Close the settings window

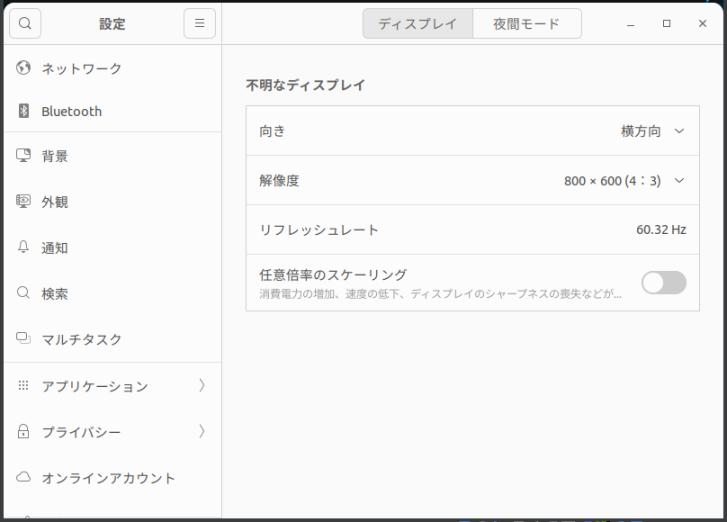pyautogui.click(x=702, y=24)
